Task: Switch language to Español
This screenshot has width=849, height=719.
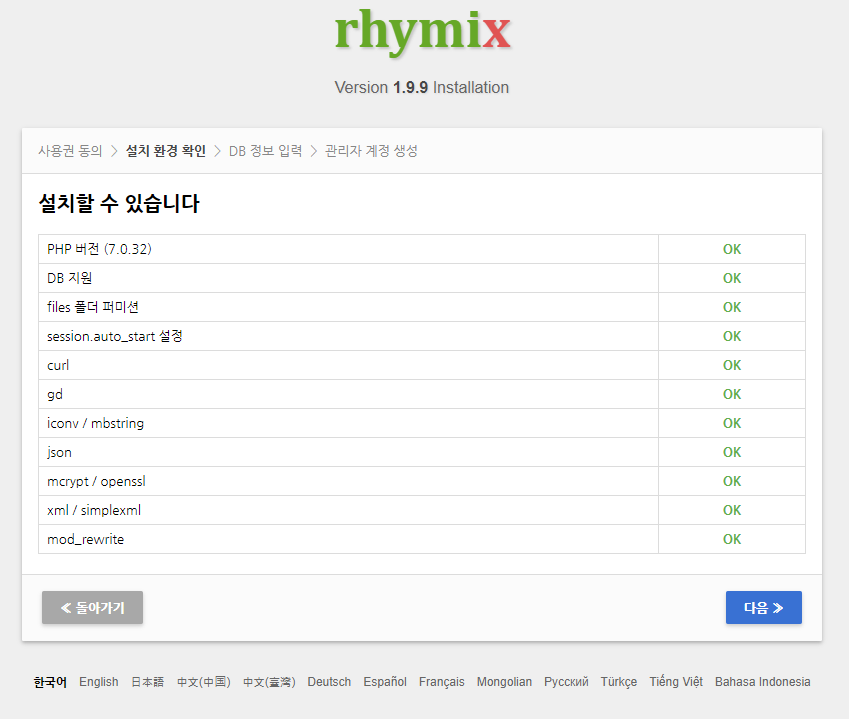Action: click(x=385, y=682)
